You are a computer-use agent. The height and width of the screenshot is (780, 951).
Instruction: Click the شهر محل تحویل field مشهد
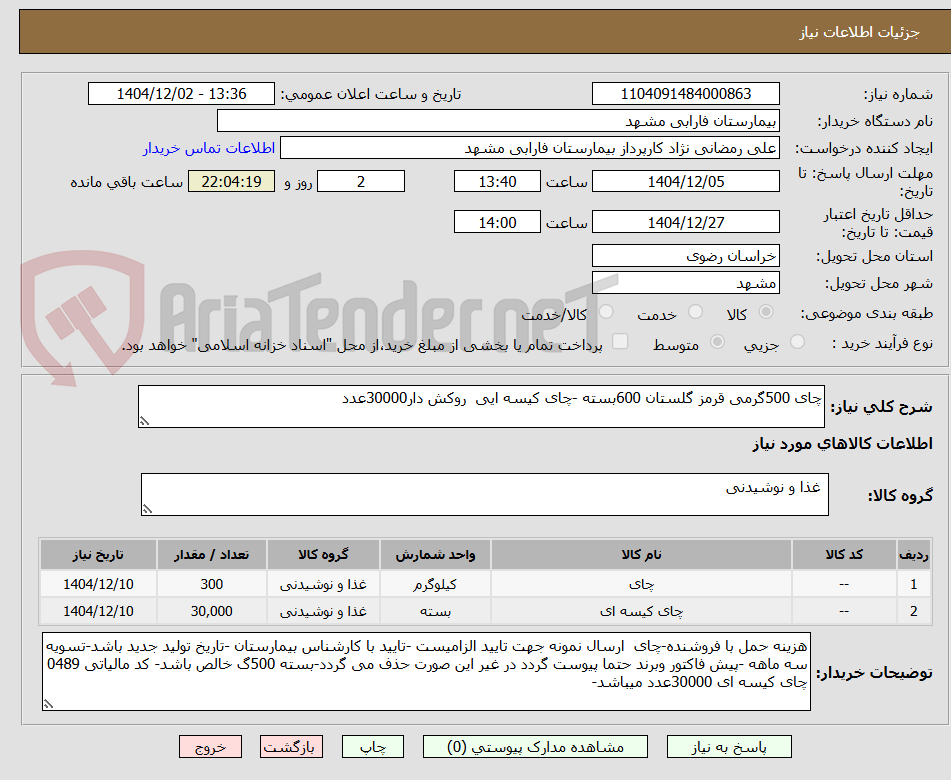coord(685,283)
